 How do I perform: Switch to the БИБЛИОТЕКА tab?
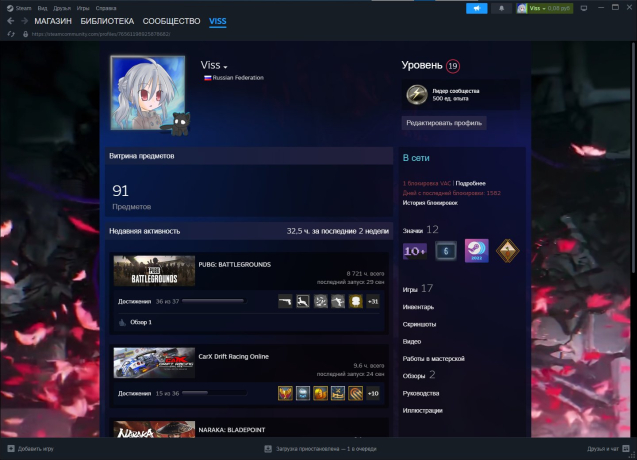[106, 21]
